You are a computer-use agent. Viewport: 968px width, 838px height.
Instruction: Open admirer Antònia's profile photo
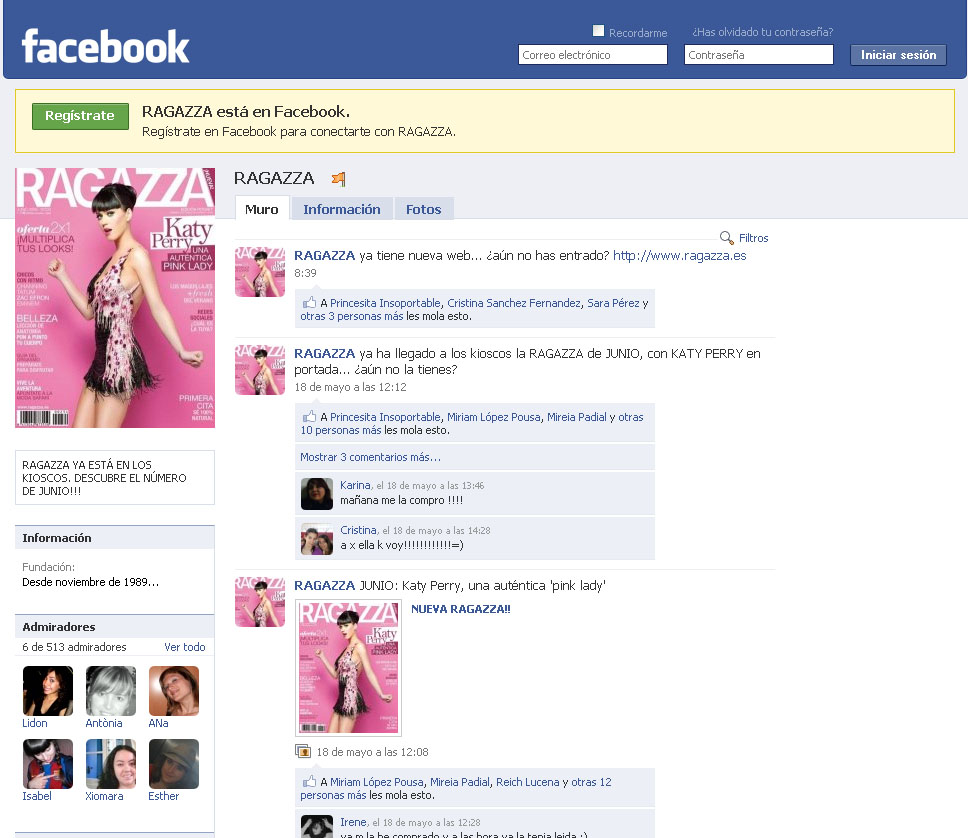(x=111, y=691)
